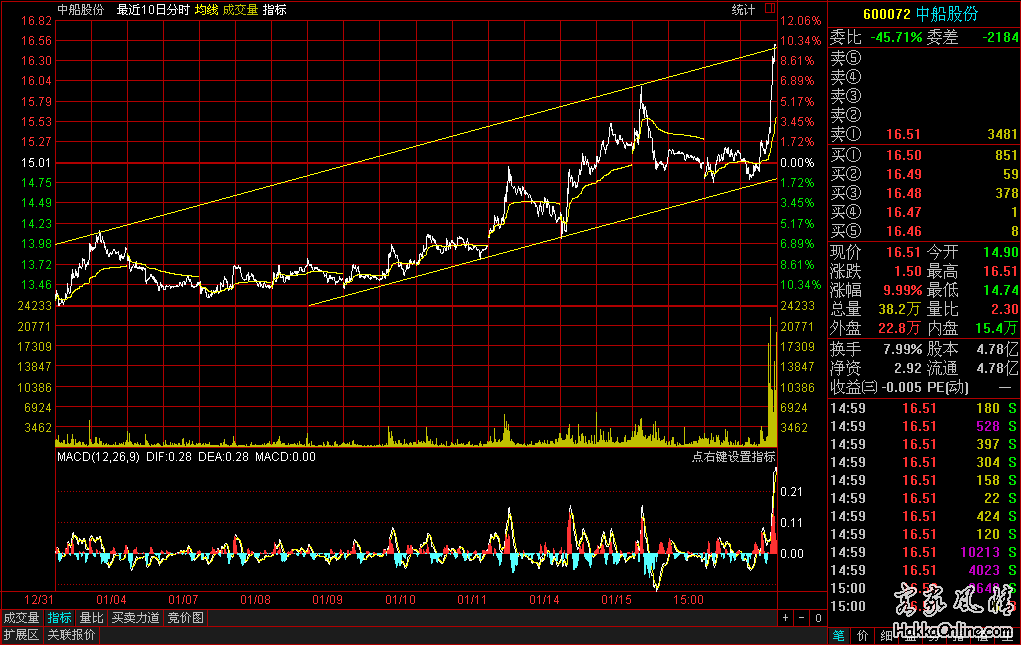Switch to the 成交量 tab
The image size is (1021, 645).
tap(21, 618)
